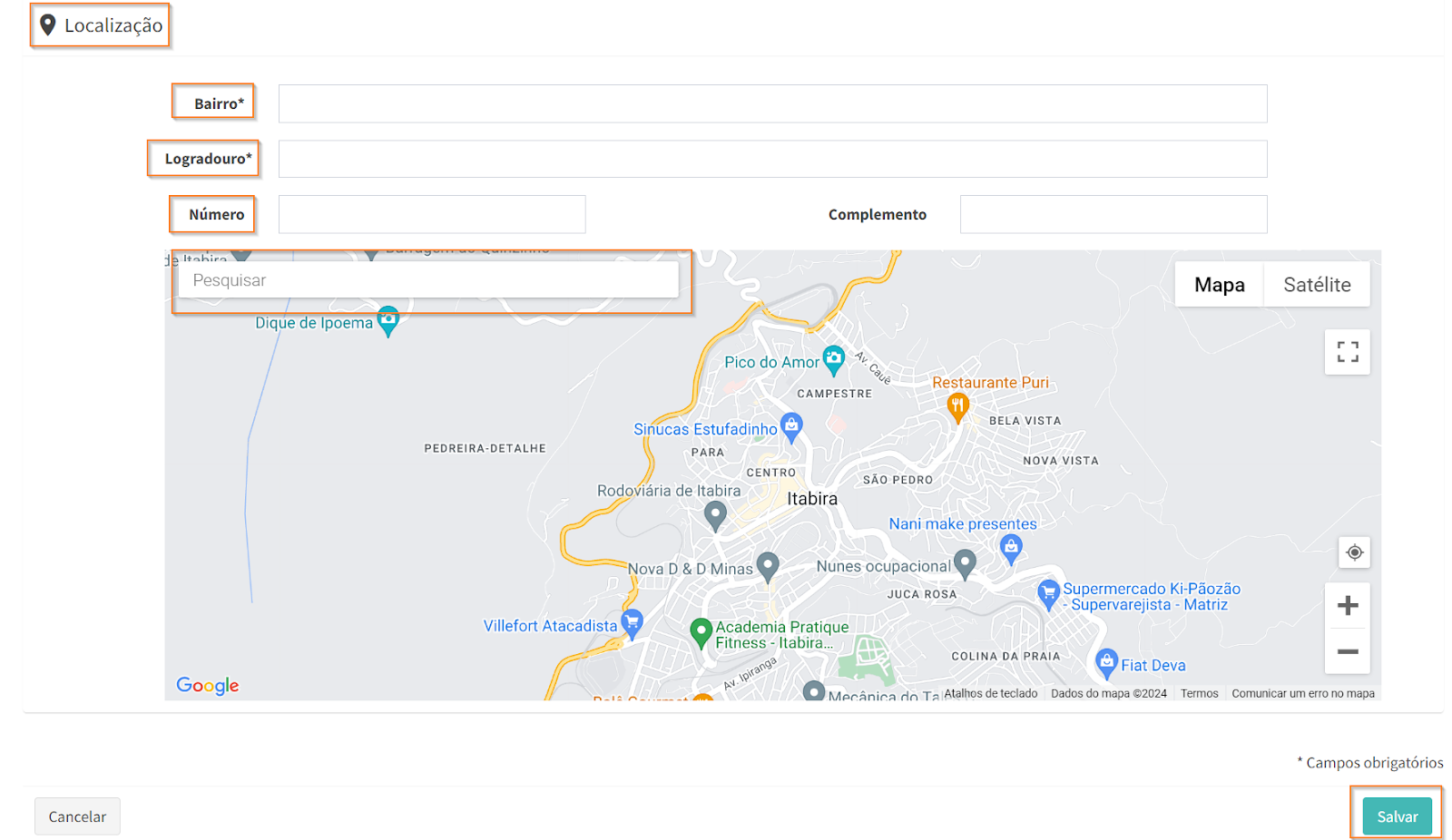Viewport: 1452px width, 840px height.
Task: Open the Academia Pratique Fitness green marker
Action: pos(700,631)
